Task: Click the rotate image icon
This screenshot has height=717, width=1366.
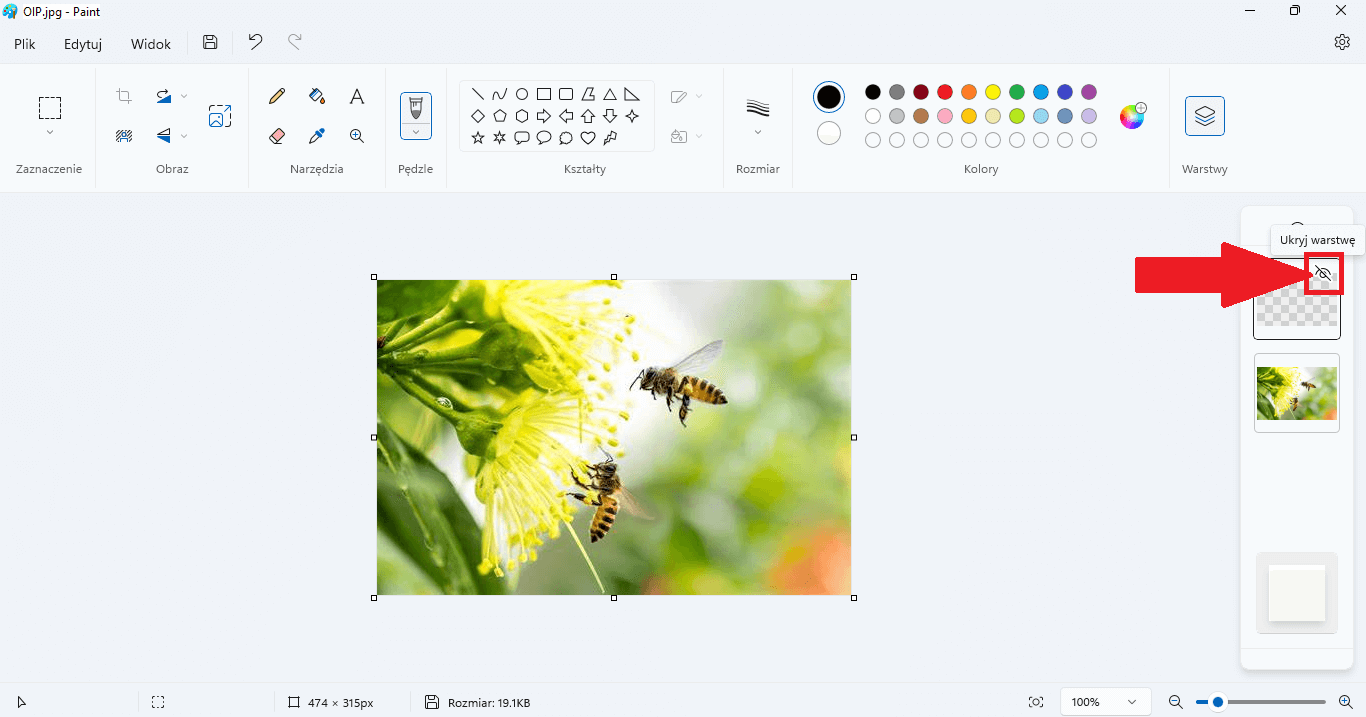Action: click(163, 96)
